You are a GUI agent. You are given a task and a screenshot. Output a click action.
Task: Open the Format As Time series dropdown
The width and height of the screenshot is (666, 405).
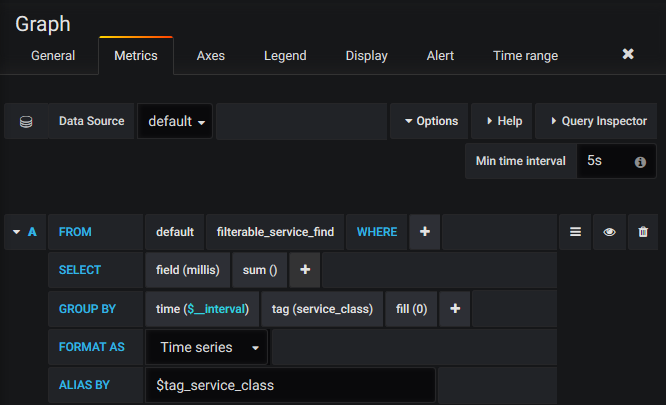pos(207,347)
